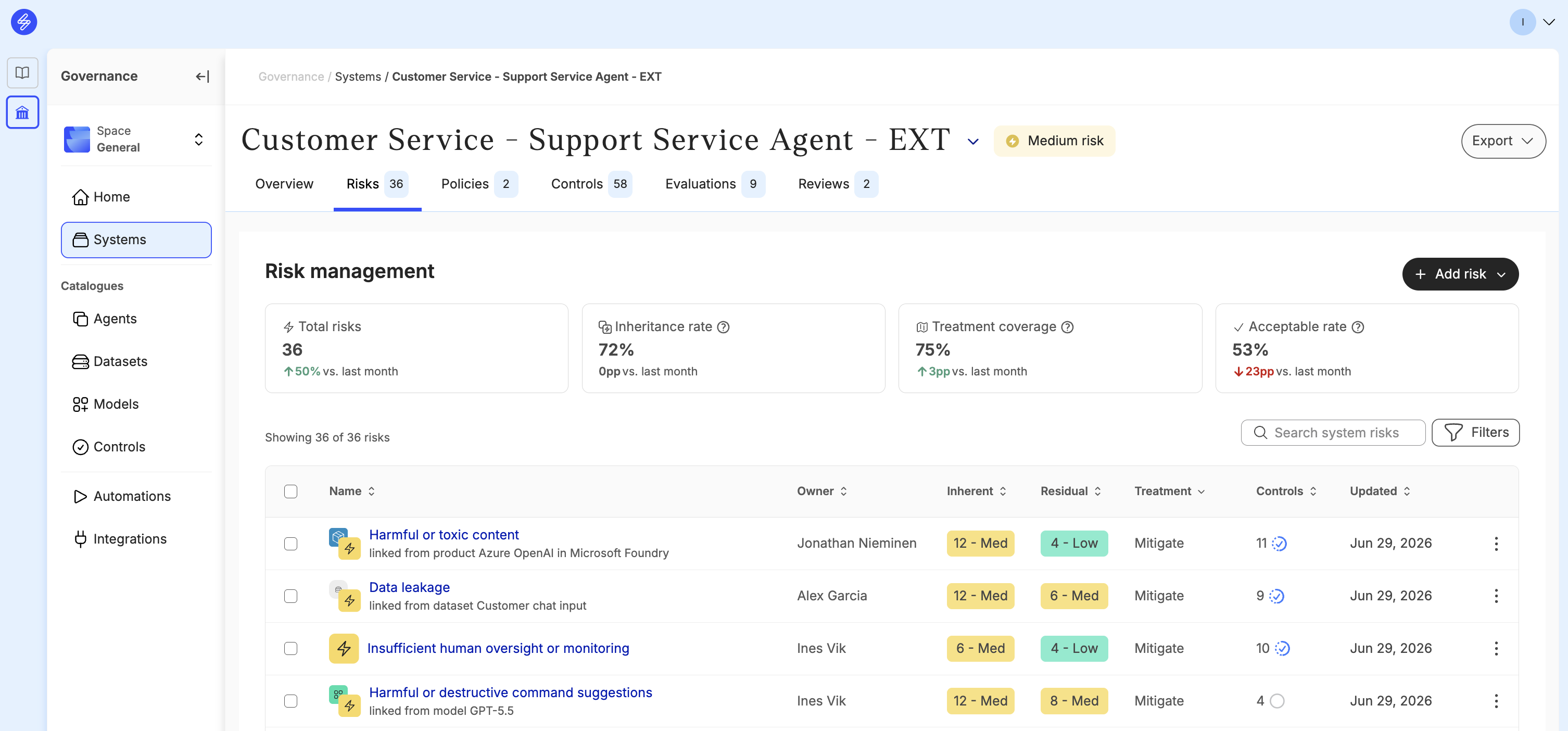Viewport: 1568px width, 731px height.
Task: Open the Filters button
Action: click(1475, 432)
